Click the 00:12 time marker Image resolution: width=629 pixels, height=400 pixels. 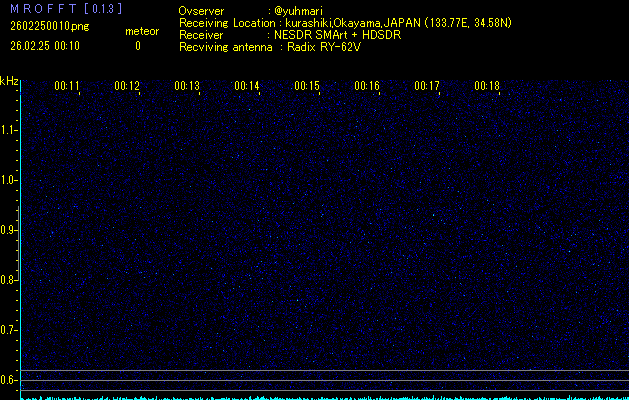[127, 86]
